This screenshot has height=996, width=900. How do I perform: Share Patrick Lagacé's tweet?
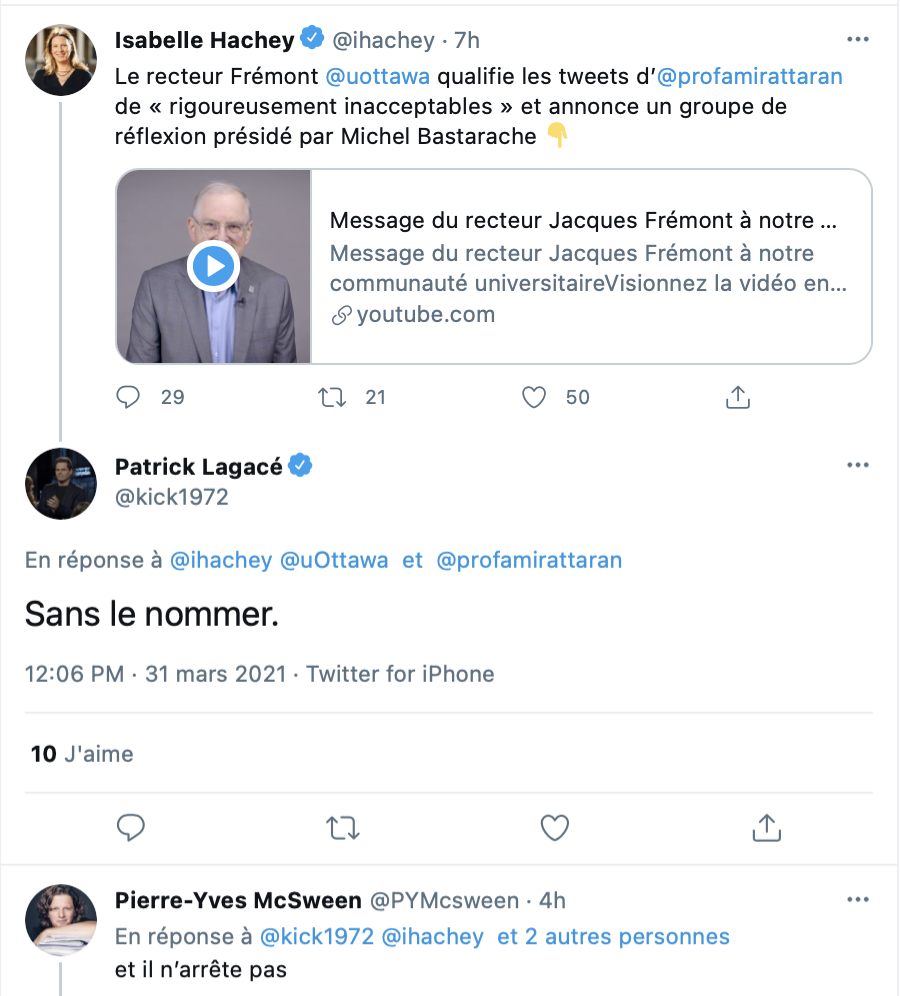[x=767, y=828]
